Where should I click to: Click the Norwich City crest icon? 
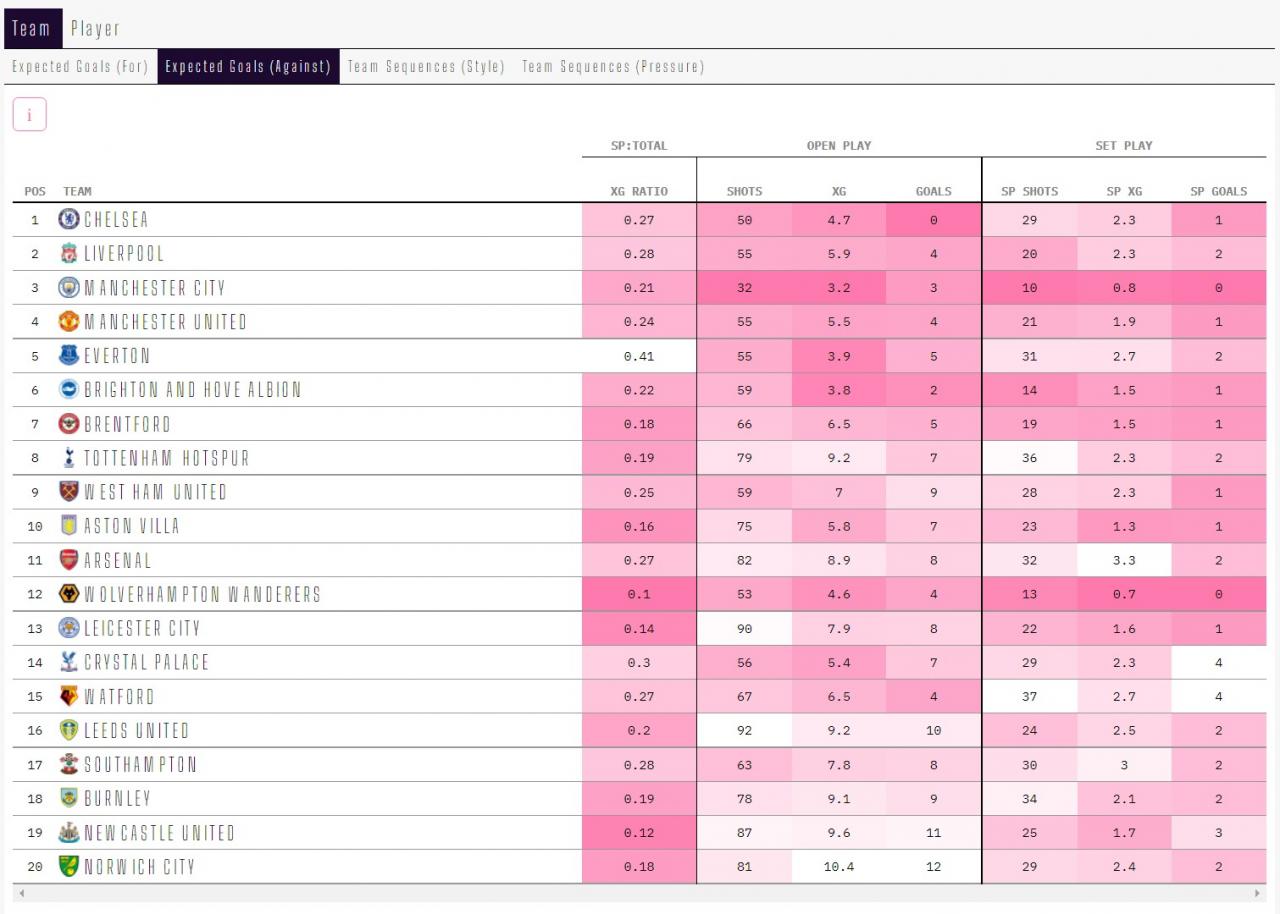coord(69,865)
